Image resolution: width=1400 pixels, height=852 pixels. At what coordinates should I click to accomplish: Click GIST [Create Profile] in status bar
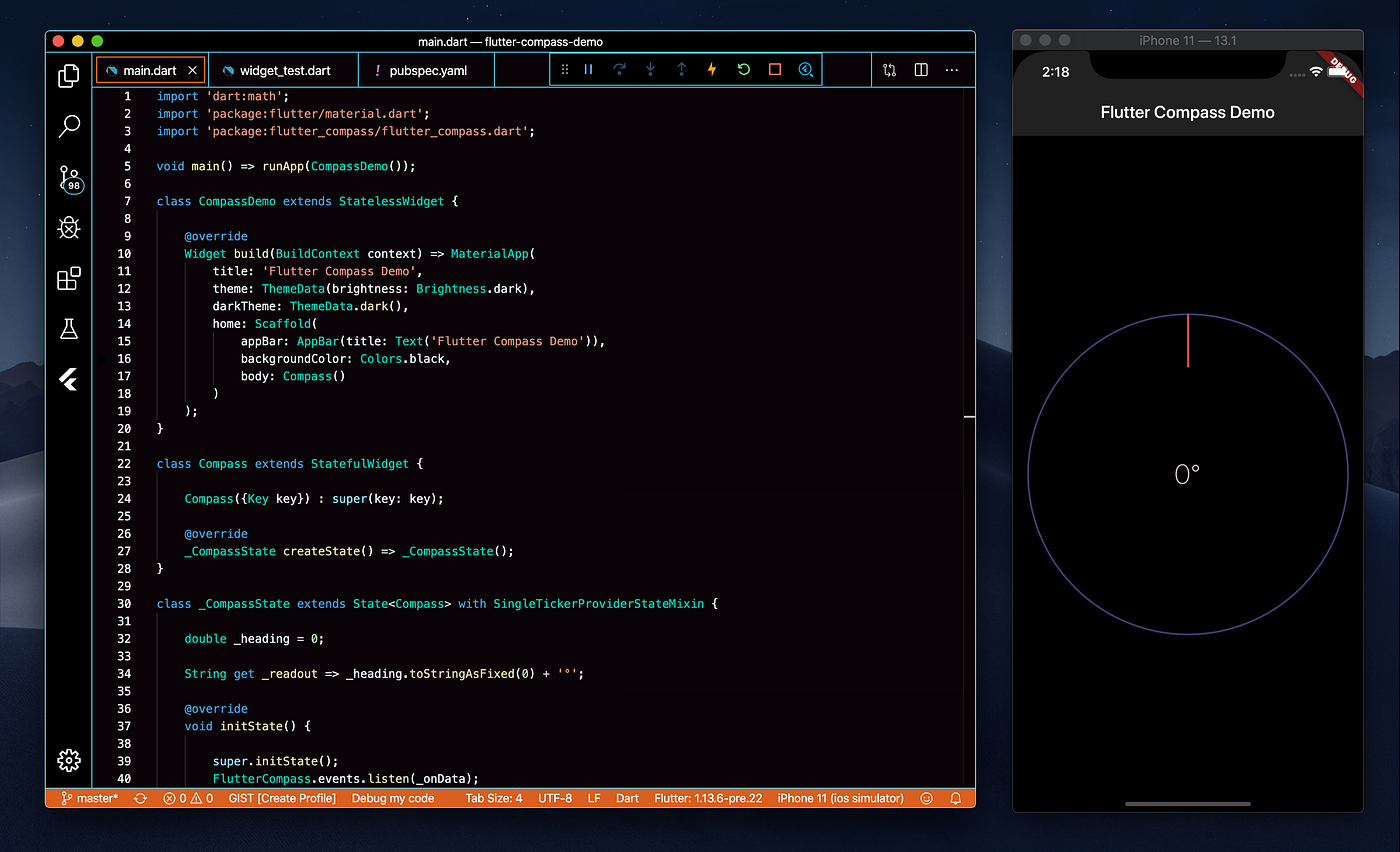(x=282, y=798)
